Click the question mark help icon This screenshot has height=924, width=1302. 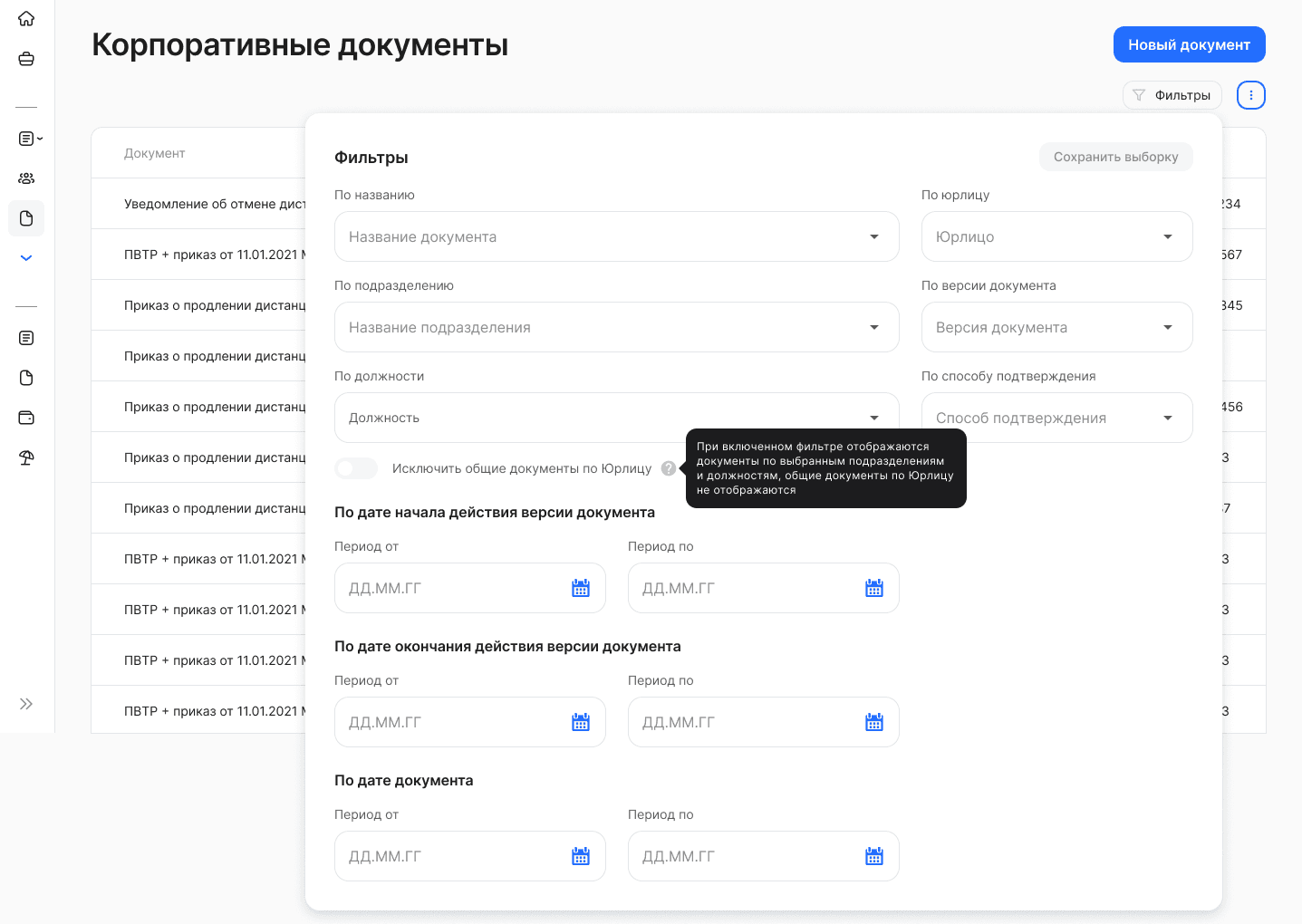(669, 468)
